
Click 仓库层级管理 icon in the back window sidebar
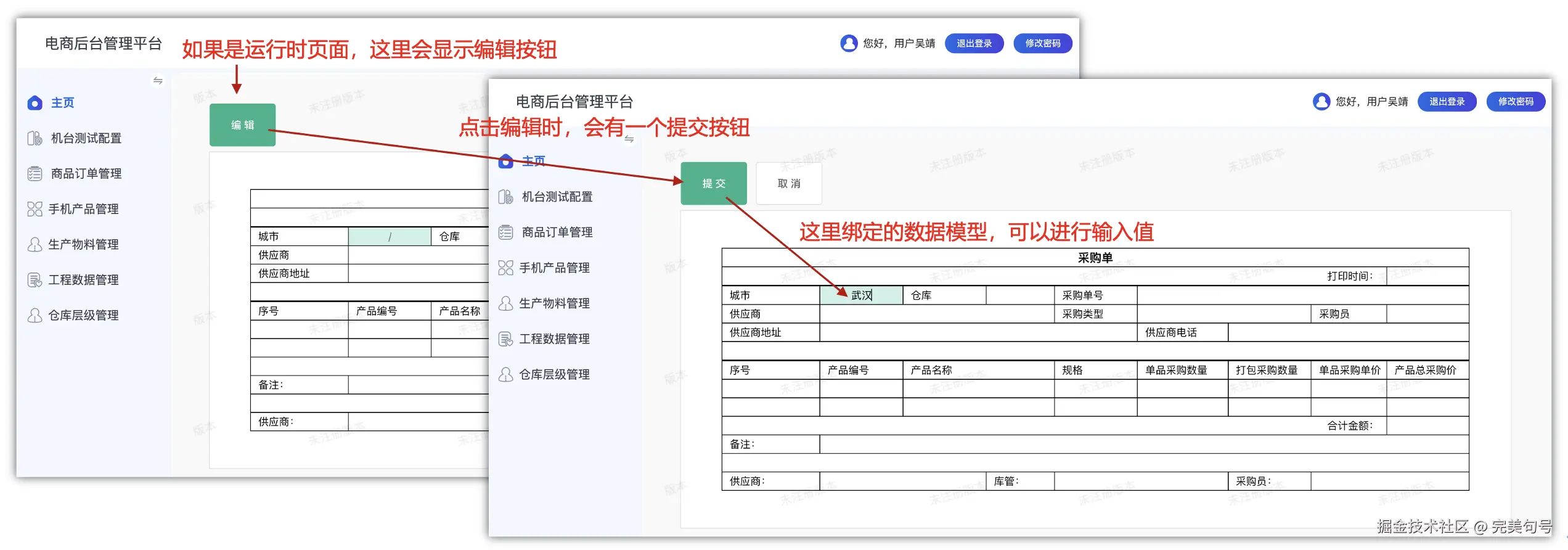click(35, 315)
